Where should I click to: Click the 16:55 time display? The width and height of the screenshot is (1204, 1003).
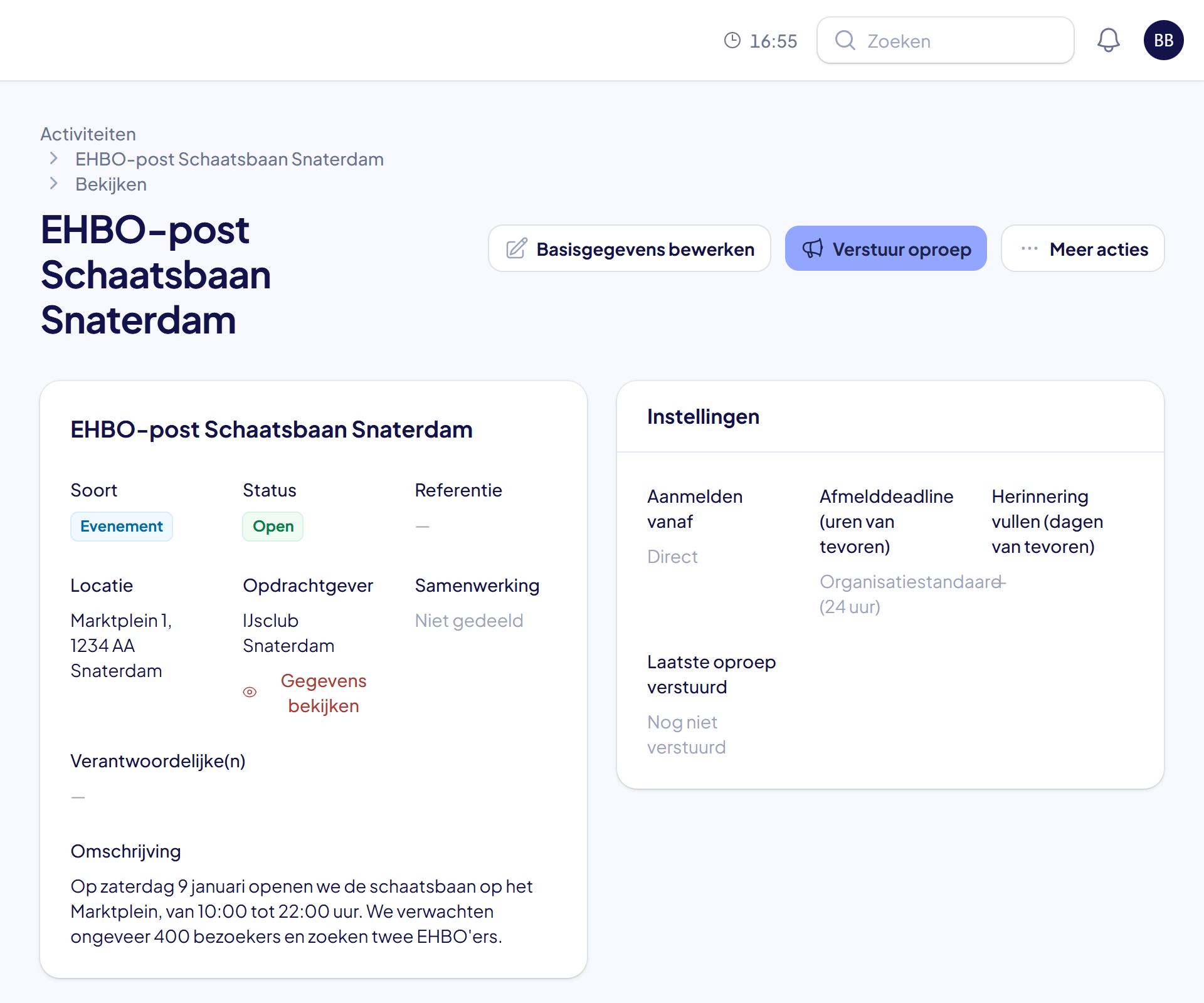pos(773,41)
